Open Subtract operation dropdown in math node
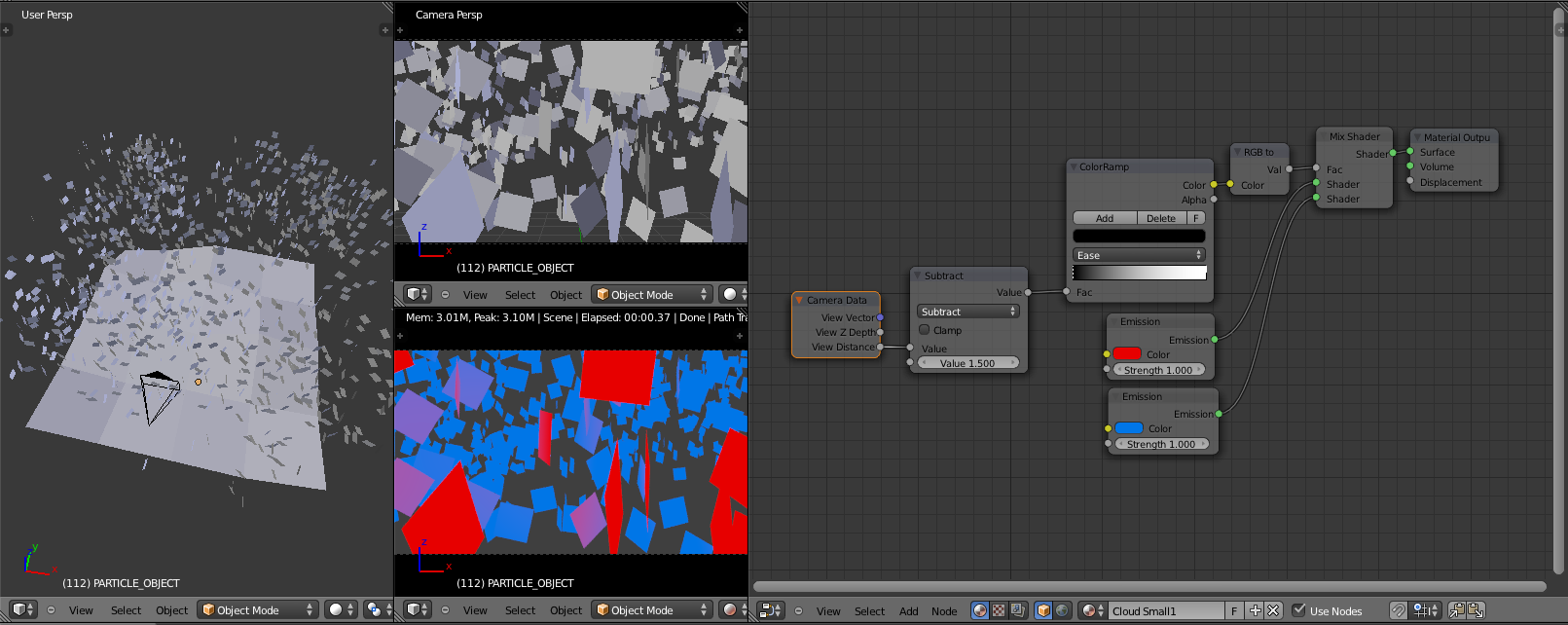Viewport: 1568px width, 625px height. pos(967,312)
